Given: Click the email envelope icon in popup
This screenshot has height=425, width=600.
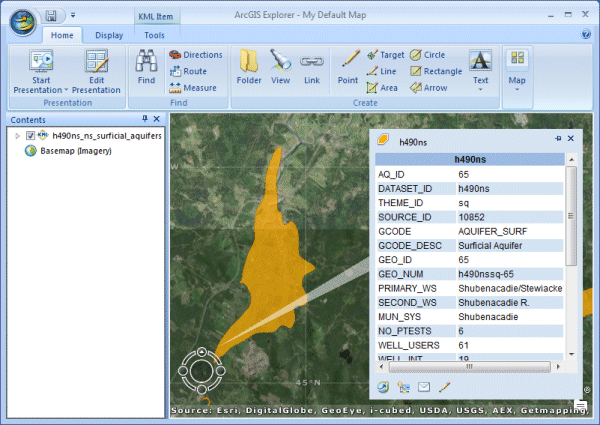Looking at the screenshot, I should pos(424,387).
